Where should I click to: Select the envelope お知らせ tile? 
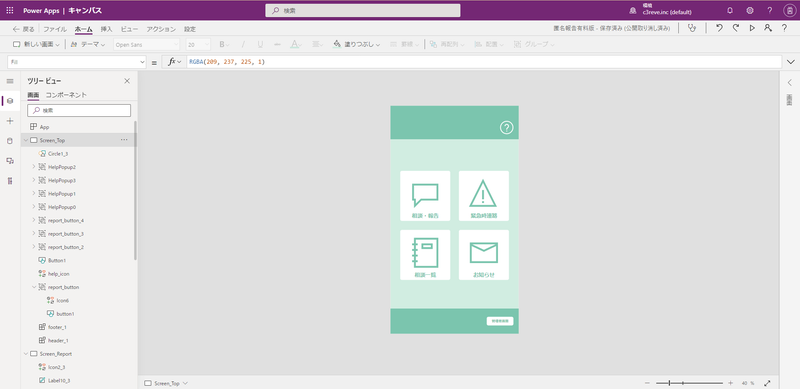483,255
